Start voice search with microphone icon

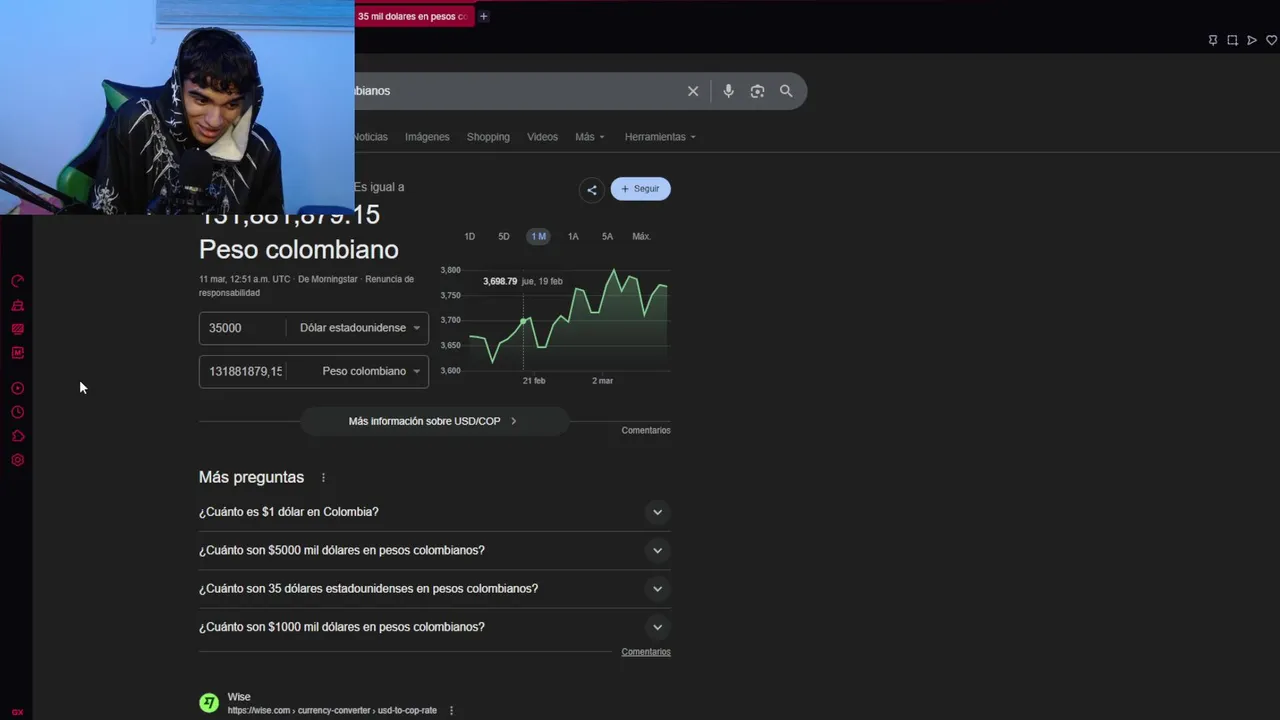coord(728,91)
